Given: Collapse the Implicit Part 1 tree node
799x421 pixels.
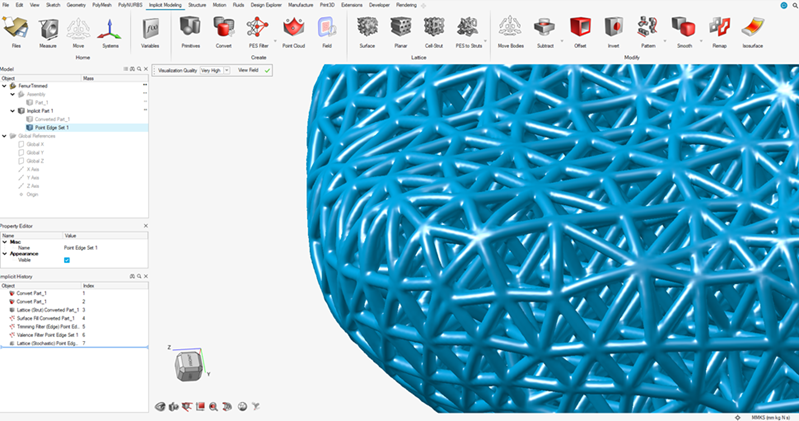Looking at the screenshot, I should click(x=4, y=111).
